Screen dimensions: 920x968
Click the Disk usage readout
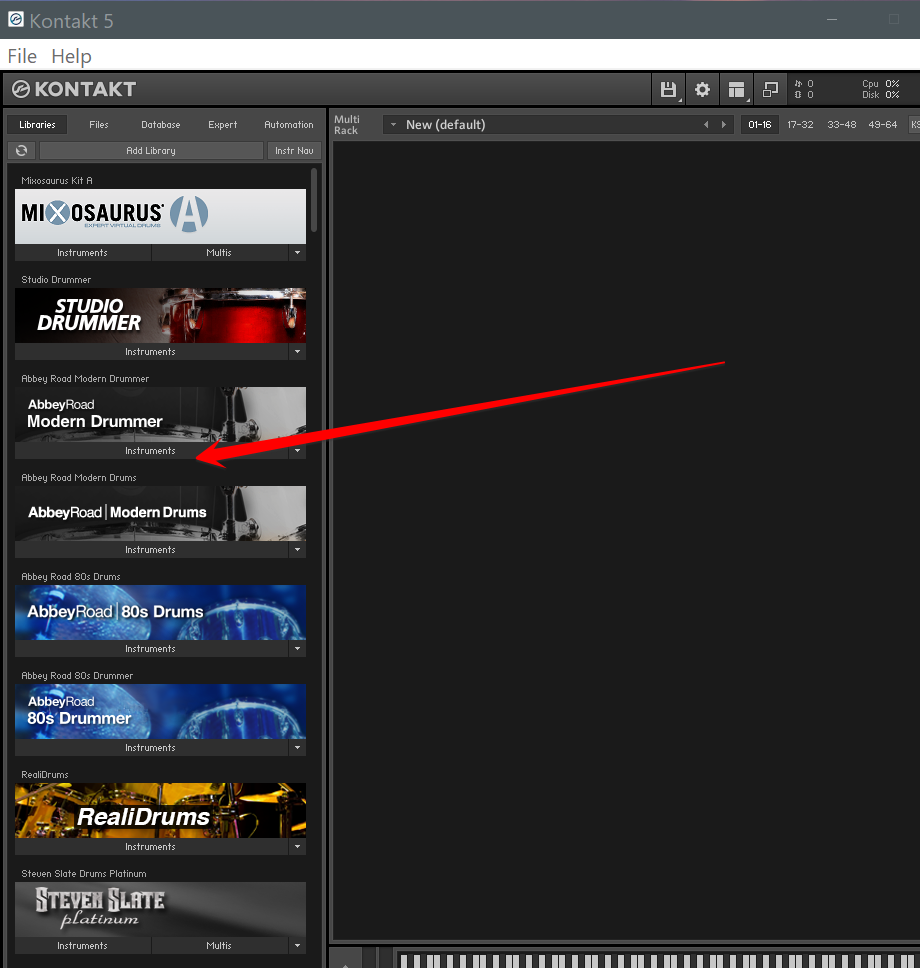pos(881,94)
